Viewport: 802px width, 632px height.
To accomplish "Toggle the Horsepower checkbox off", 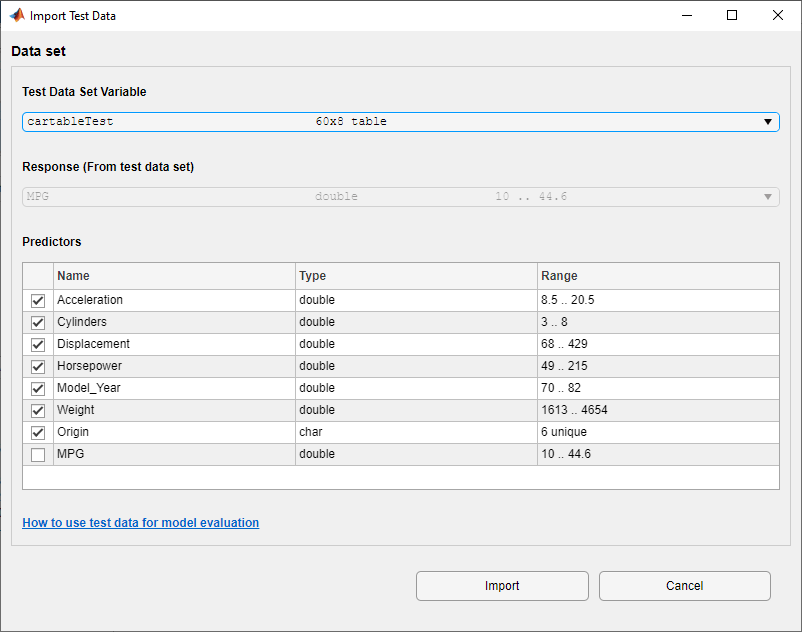I will pos(37,366).
